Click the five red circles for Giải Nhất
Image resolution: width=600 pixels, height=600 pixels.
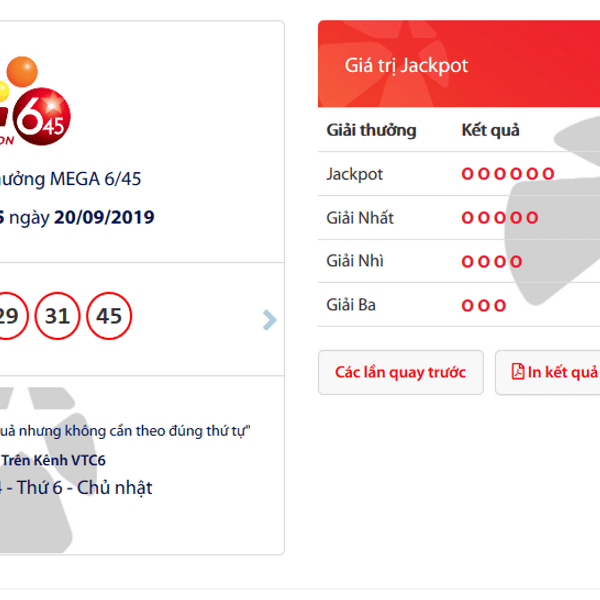[500, 218]
